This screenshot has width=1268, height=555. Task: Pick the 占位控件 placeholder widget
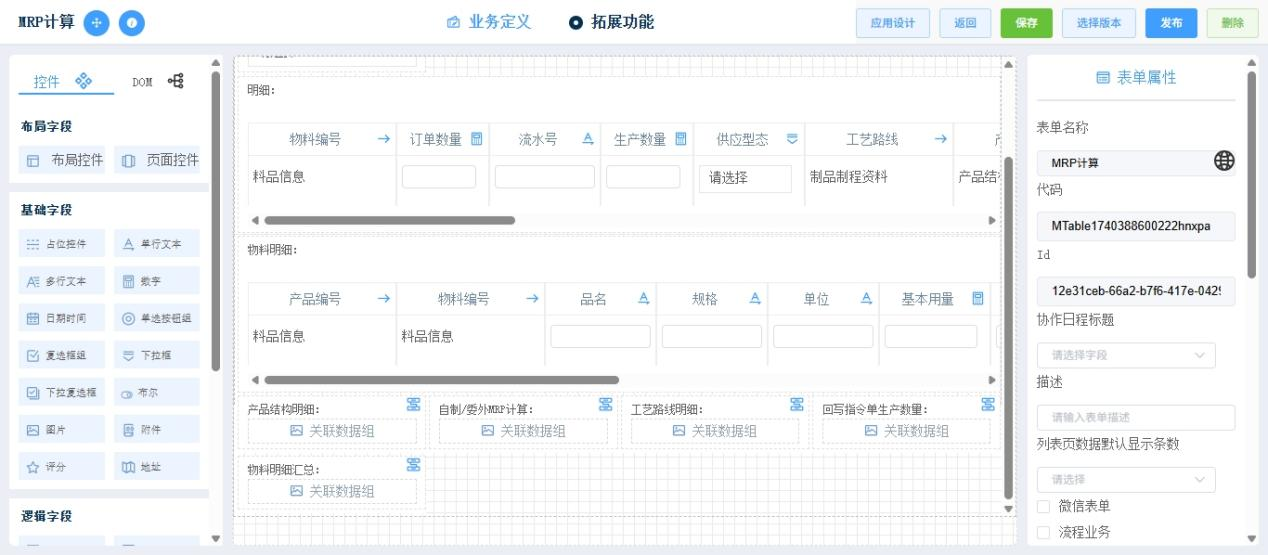click(64, 243)
